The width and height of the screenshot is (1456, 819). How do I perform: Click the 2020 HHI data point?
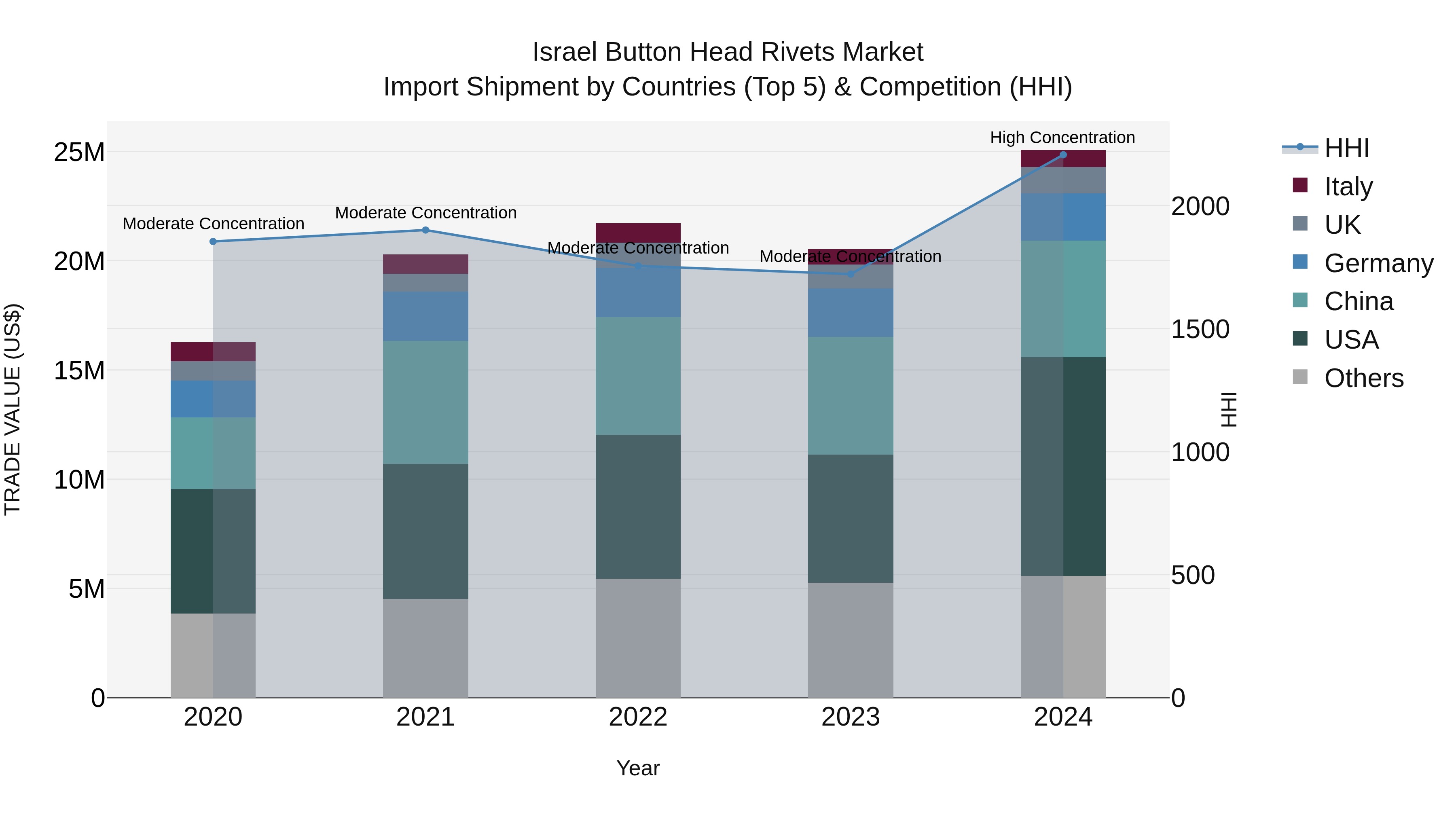point(213,241)
